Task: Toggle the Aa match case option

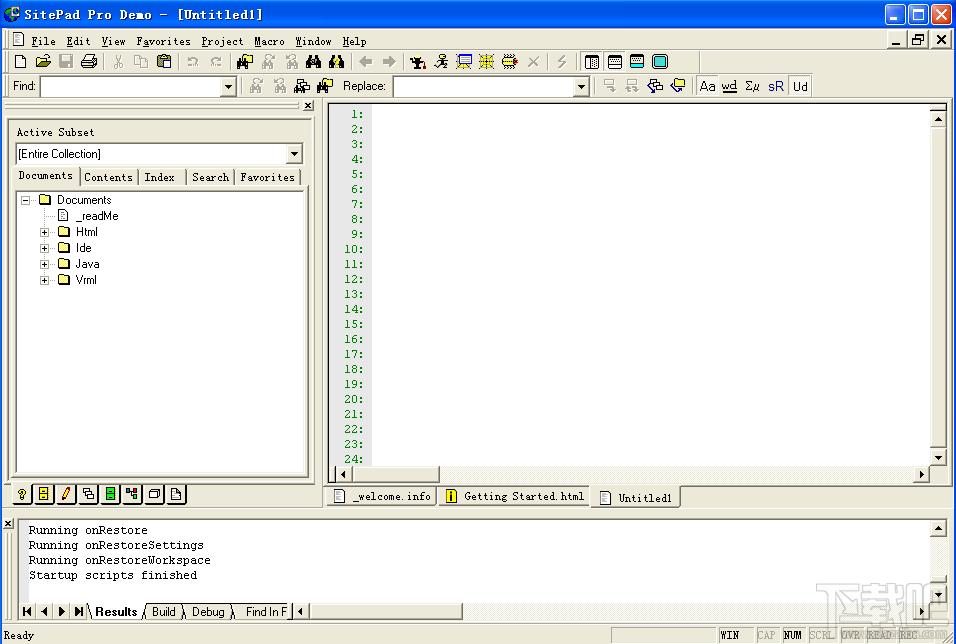Action: click(707, 86)
